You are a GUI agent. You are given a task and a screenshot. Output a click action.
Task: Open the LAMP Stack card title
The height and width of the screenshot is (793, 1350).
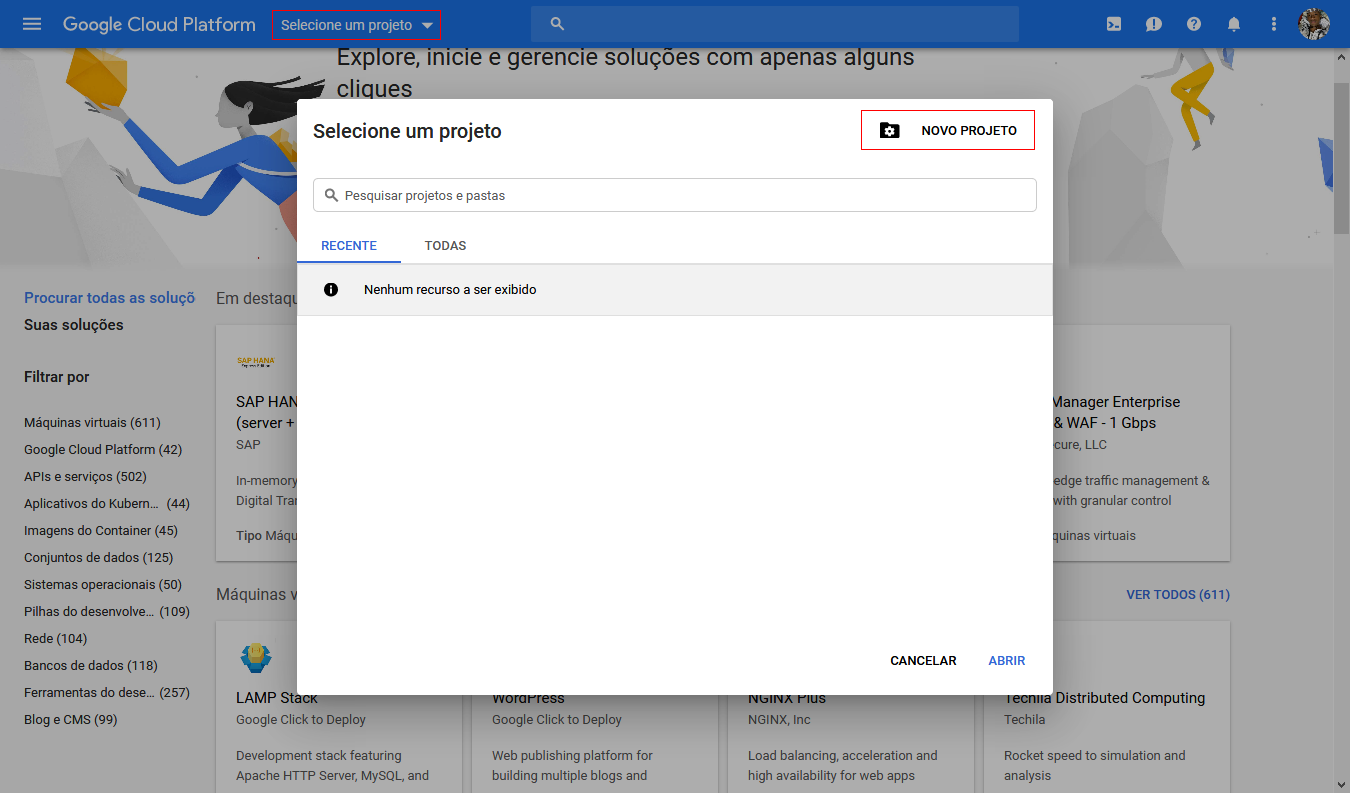pos(277,698)
